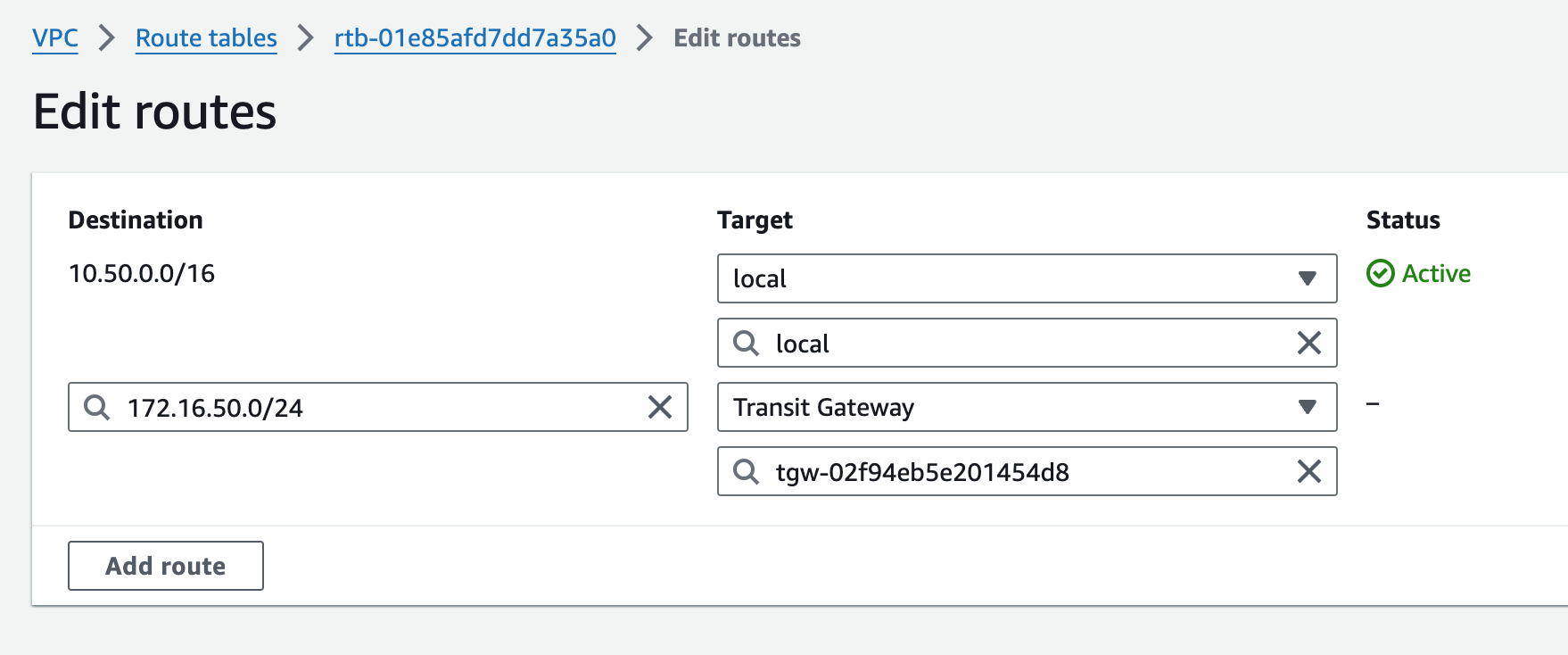Screen dimensions: 1568x655
Task: Clear the local target search field
Action: (1309, 343)
